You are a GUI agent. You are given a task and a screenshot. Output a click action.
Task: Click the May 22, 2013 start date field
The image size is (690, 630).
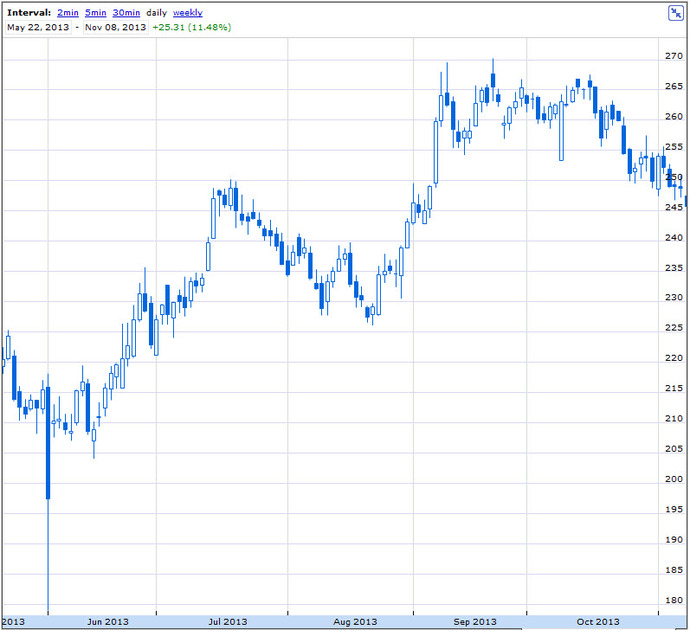click(38, 27)
